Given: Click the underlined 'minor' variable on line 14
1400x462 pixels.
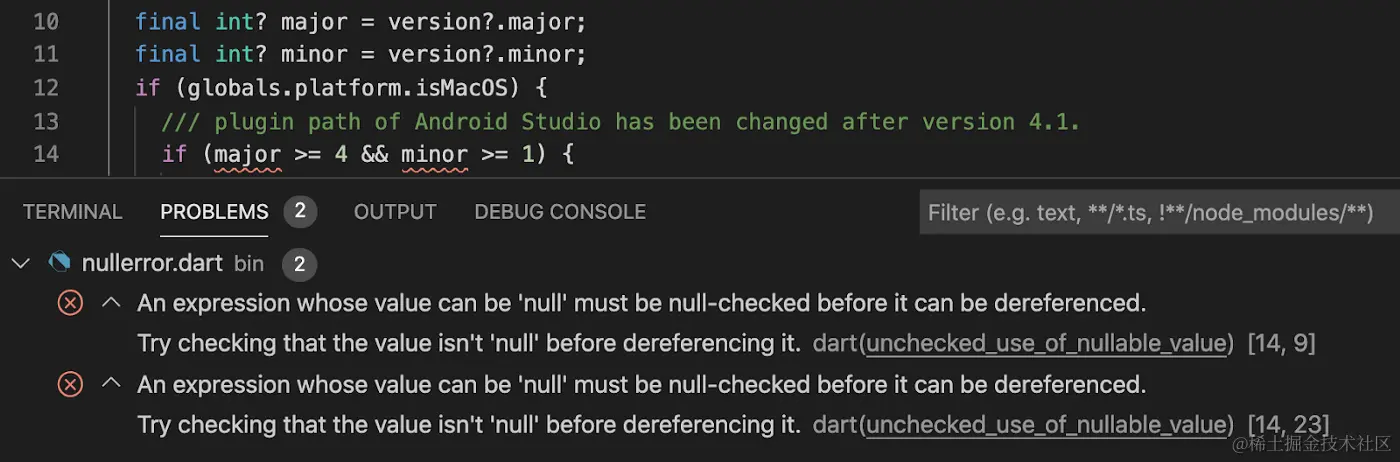Looking at the screenshot, I should 434,154.
